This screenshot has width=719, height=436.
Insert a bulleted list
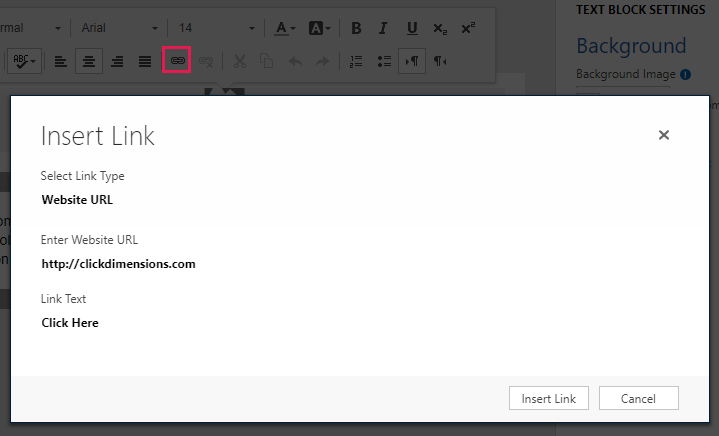coord(384,61)
